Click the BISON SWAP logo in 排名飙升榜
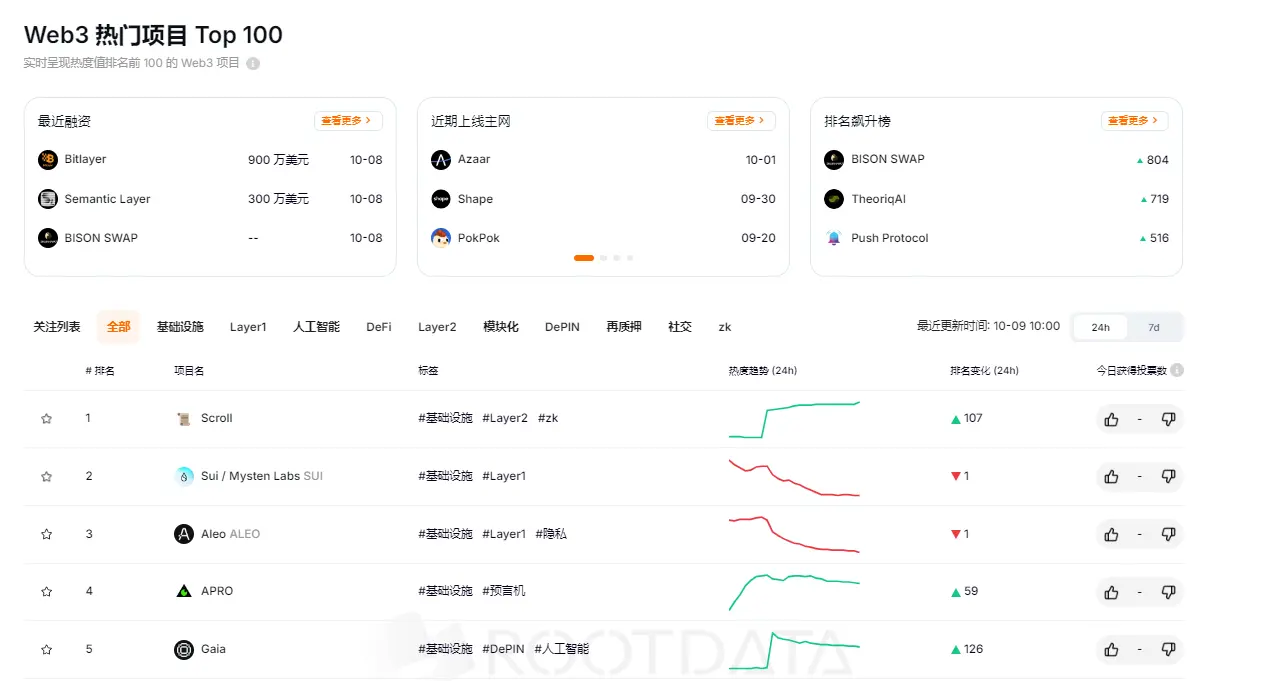Screen dimensions: 1263x681 pyautogui.click(x=833, y=159)
